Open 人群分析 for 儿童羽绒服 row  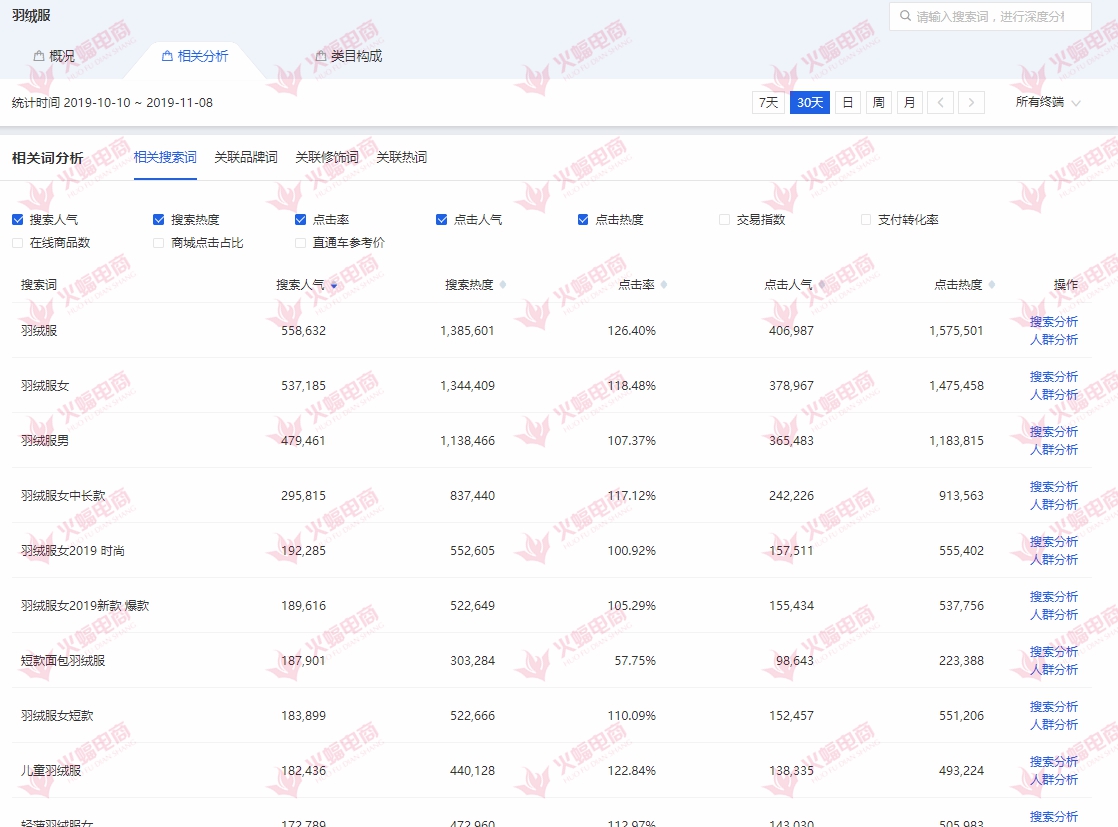[x=1054, y=780]
